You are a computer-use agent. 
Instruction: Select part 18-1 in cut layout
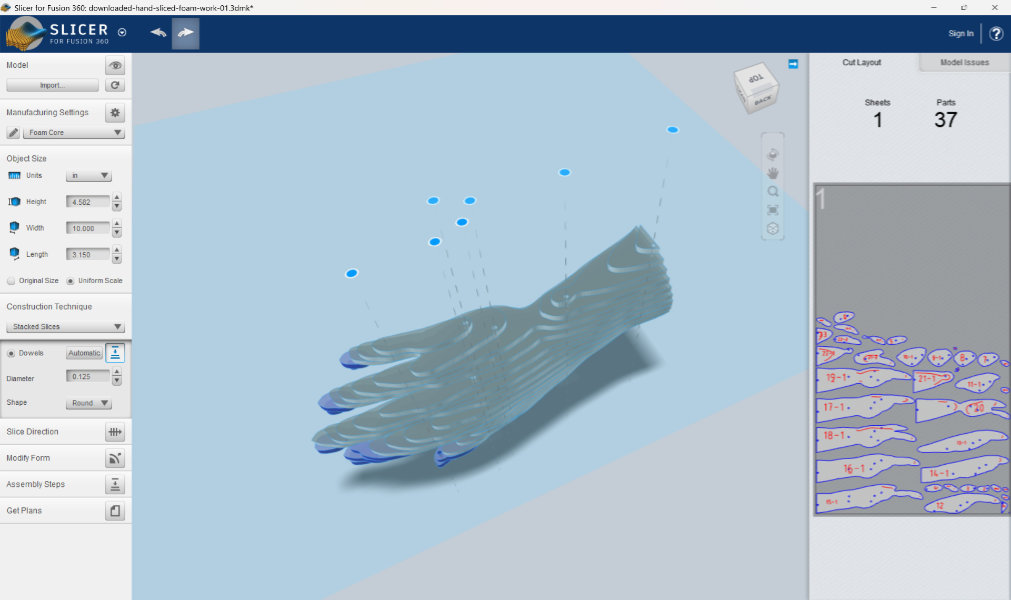[865, 436]
